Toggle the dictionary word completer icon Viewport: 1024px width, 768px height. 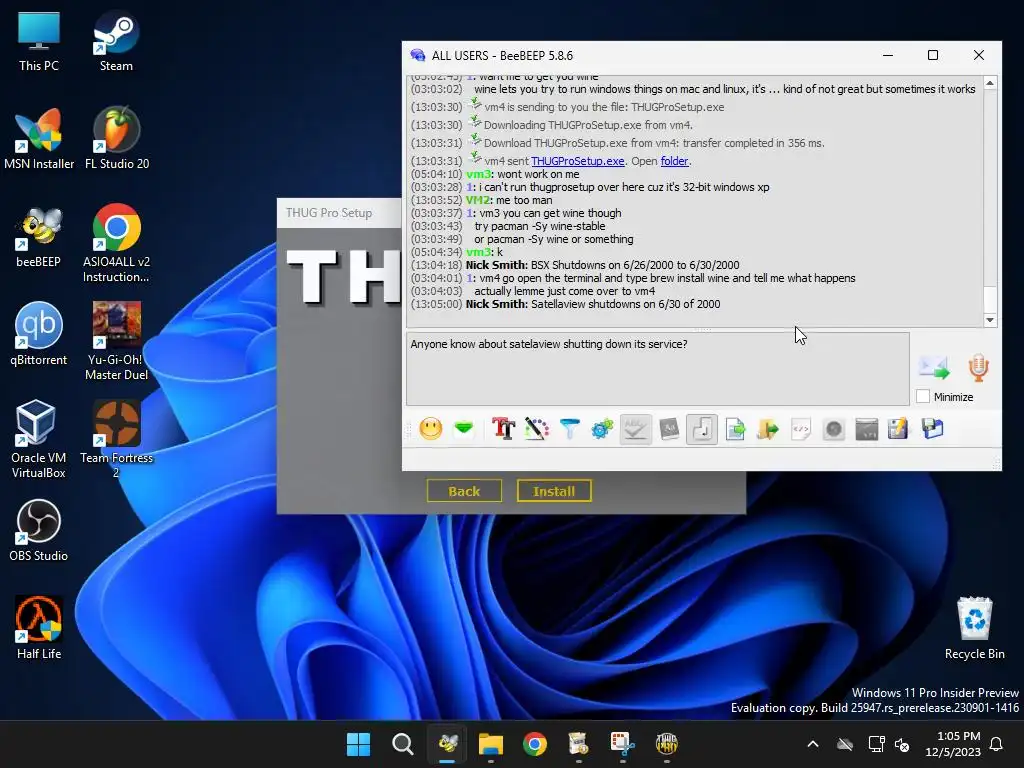point(669,429)
